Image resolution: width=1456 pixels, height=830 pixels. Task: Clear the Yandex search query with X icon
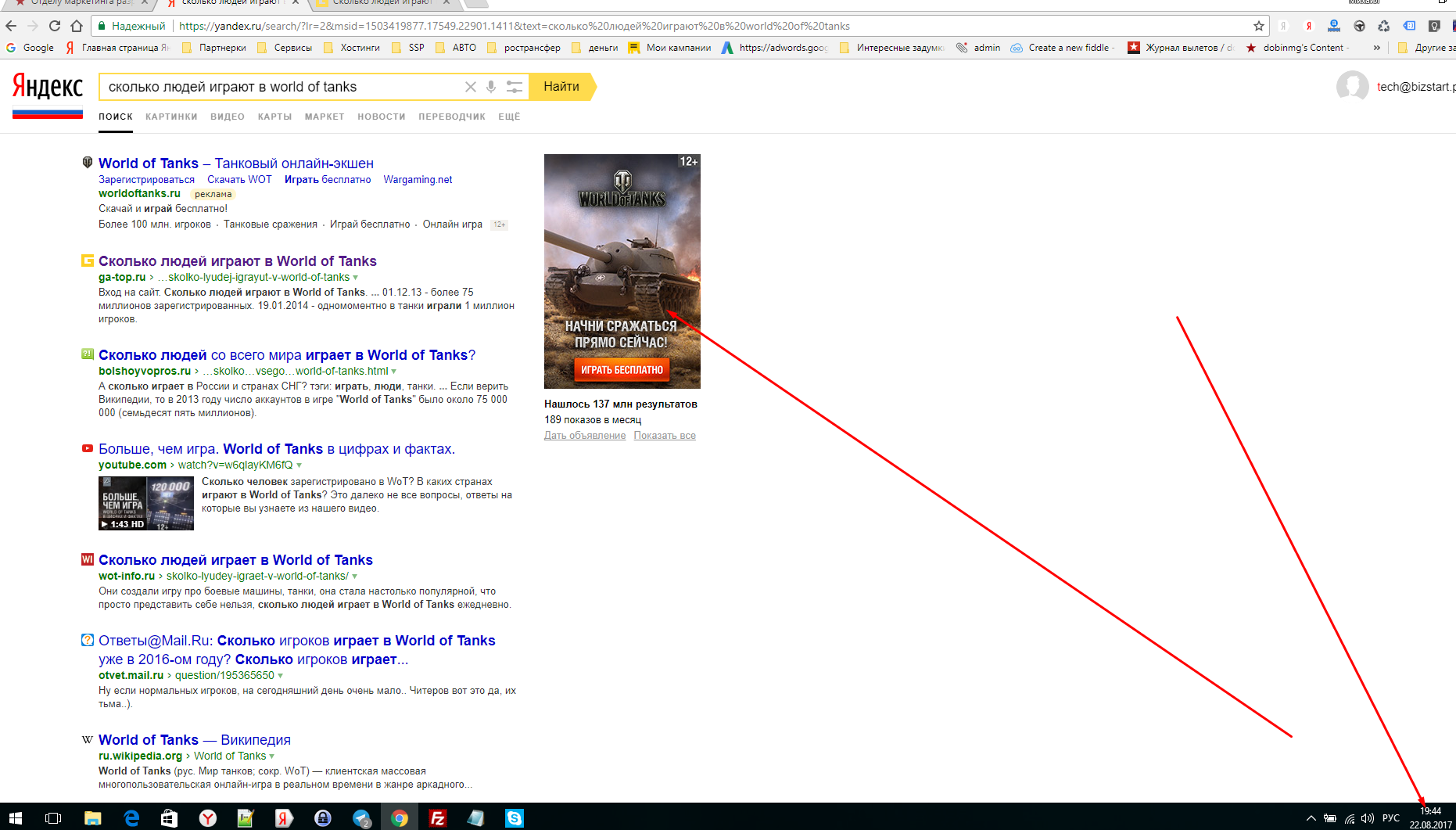(x=471, y=87)
